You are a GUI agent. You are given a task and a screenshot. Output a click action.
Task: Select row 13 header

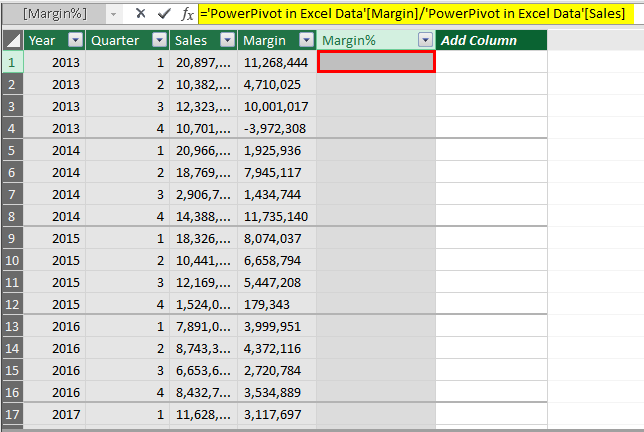pos(11,326)
